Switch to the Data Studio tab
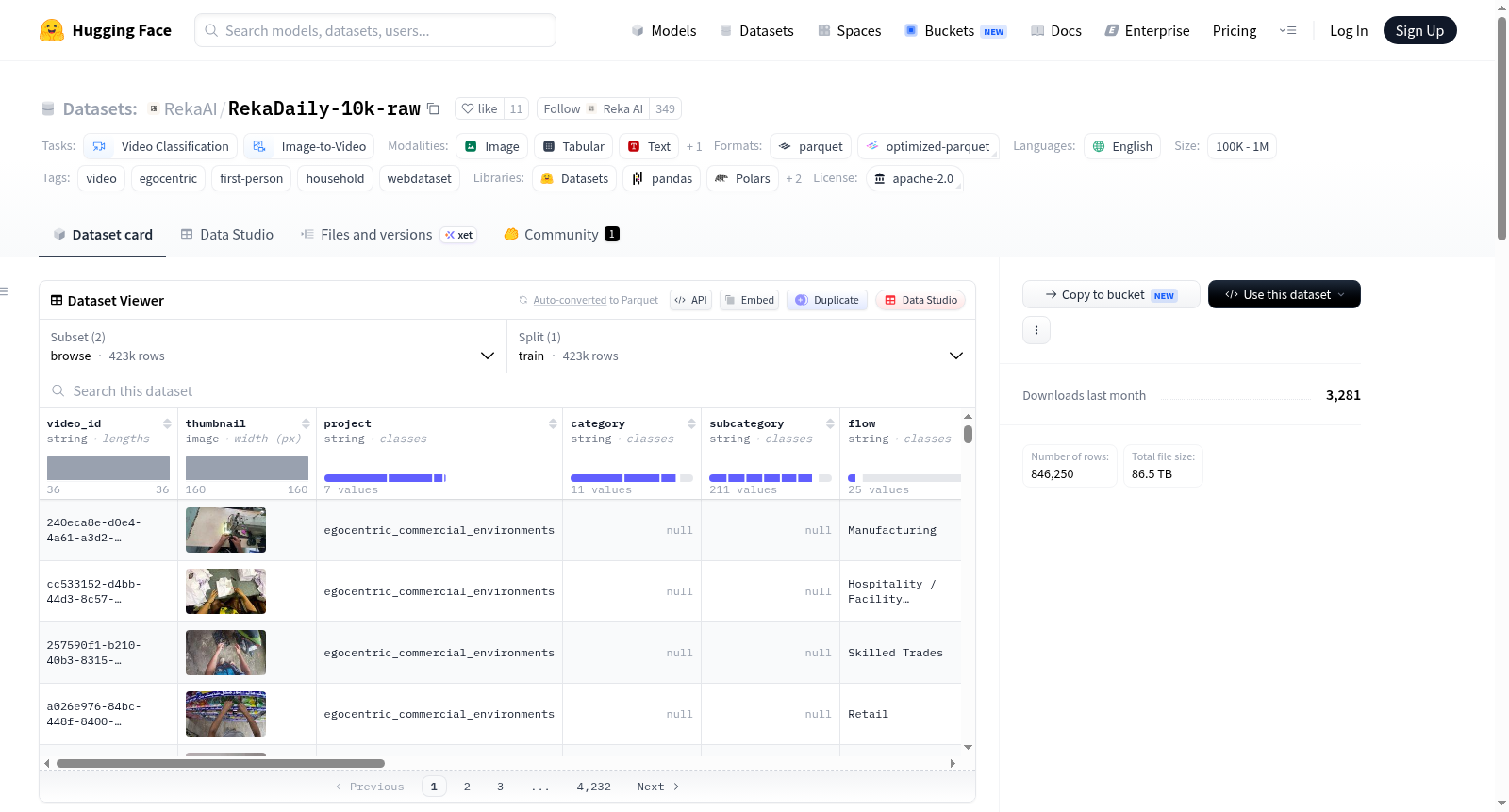This screenshot has width=1509, height=812. pyautogui.click(x=227, y=235)
